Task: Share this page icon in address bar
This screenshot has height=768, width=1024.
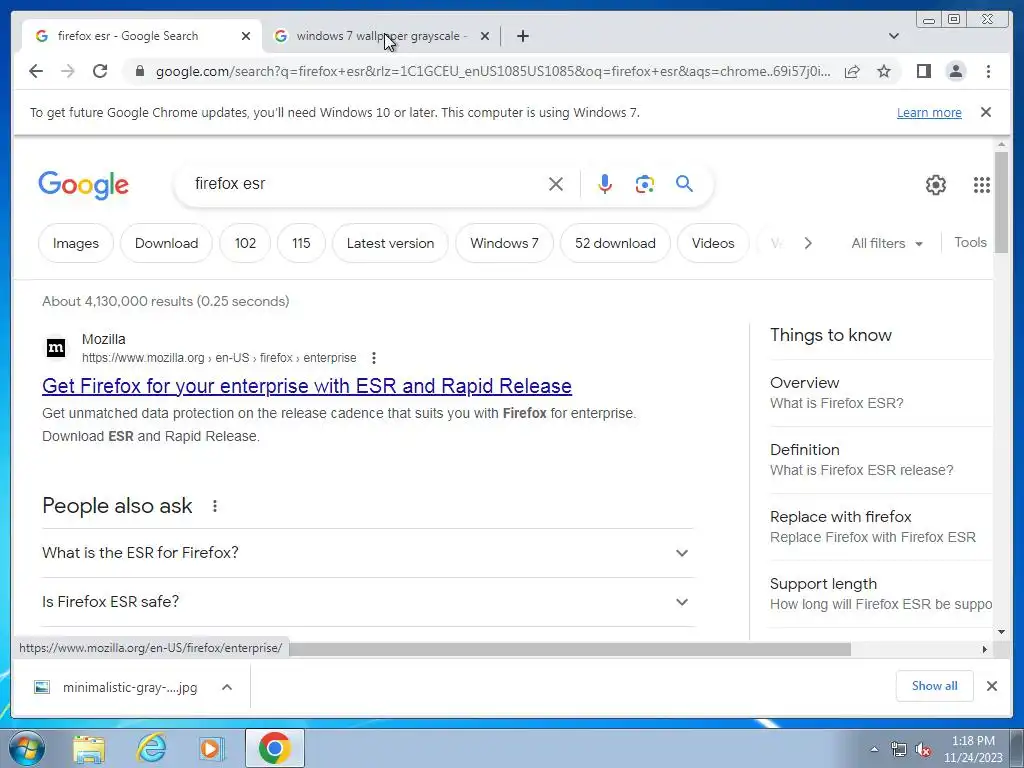Action: coord(852,71)
